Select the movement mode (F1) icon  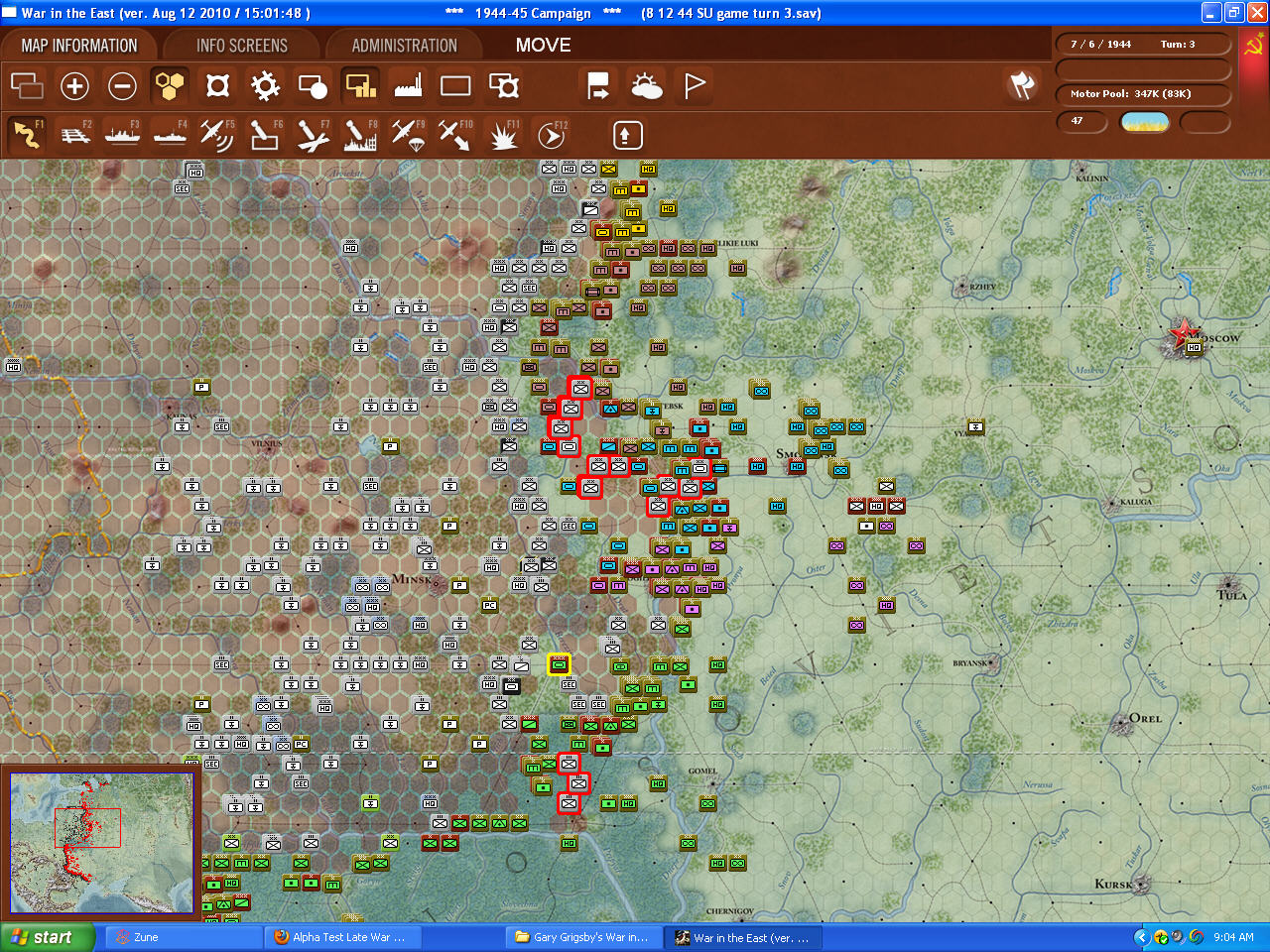(x=26, y=134)
